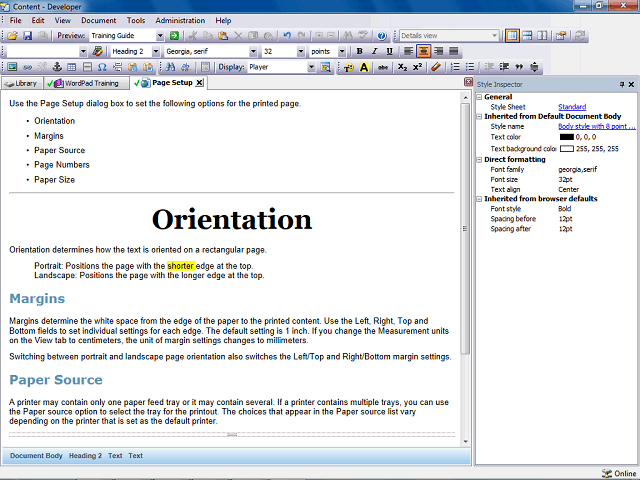Save the document with the floppy disk icon
The width and height of the screenshot is (640, 480).
pyautogui.click(x=27, y=36)
